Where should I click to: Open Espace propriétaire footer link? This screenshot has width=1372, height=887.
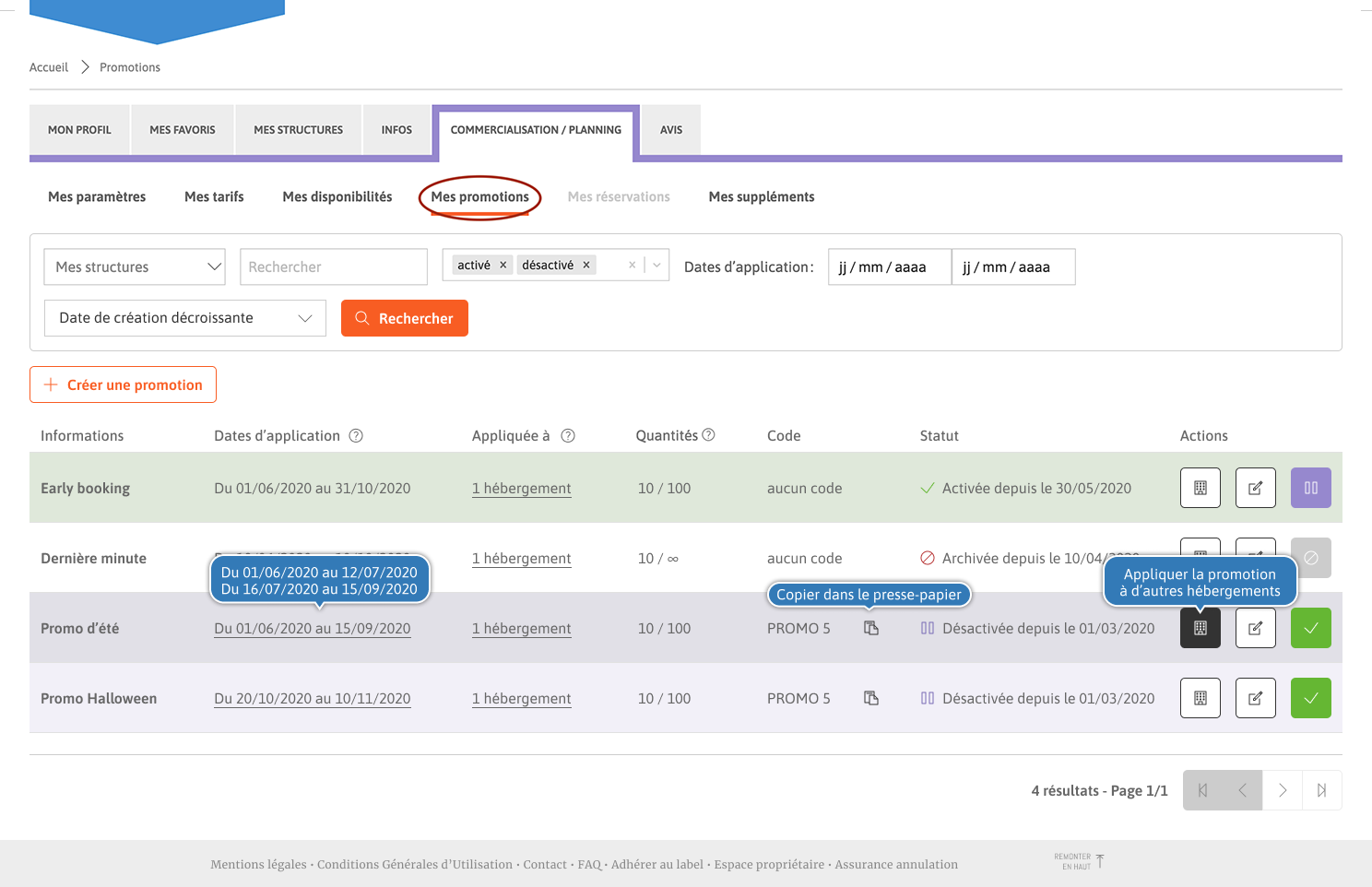(769, 864)
